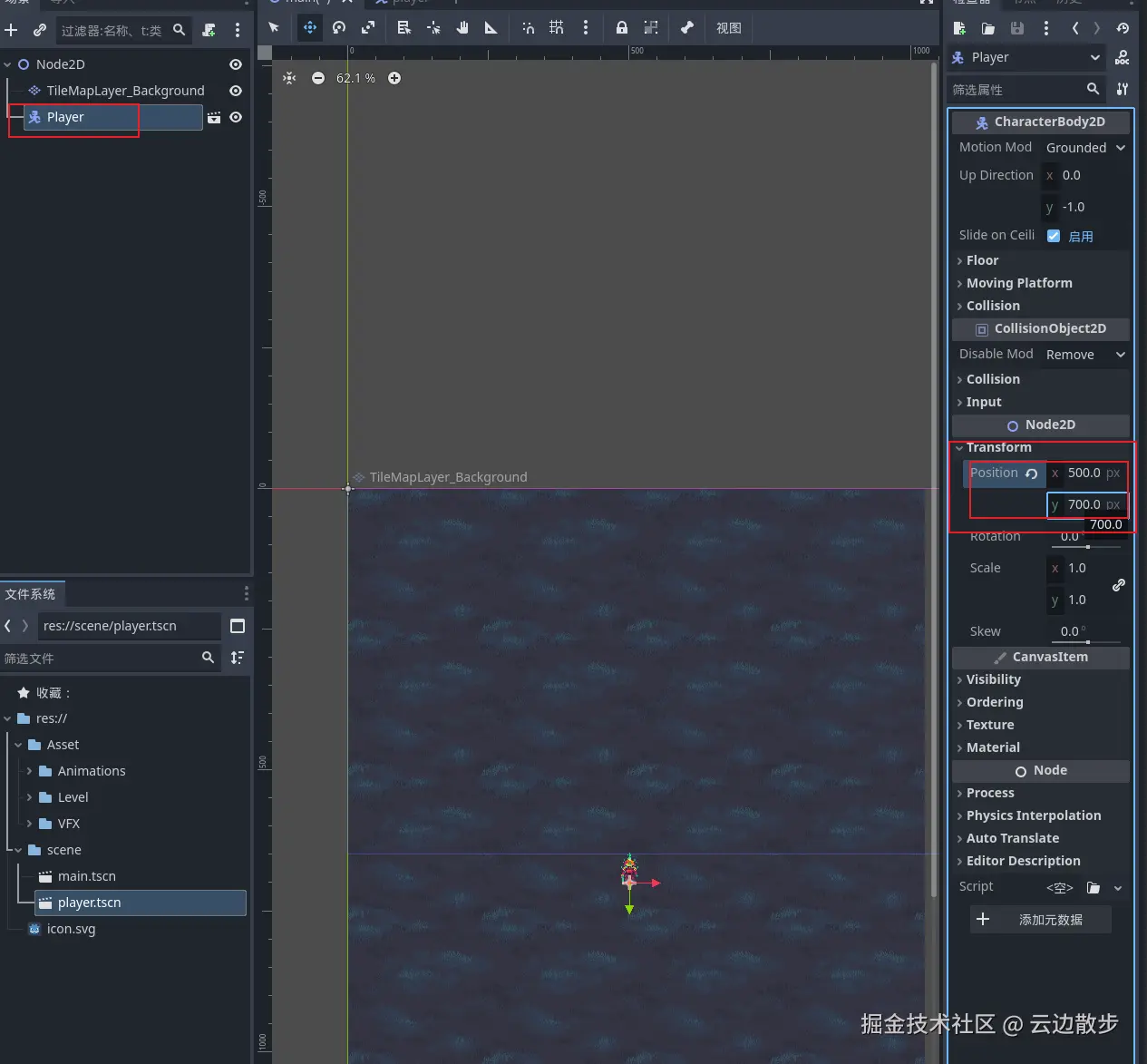Toggle filesystem split mode icon
The height and width of the screenshot is (1064, 1147).
(238, 626)
